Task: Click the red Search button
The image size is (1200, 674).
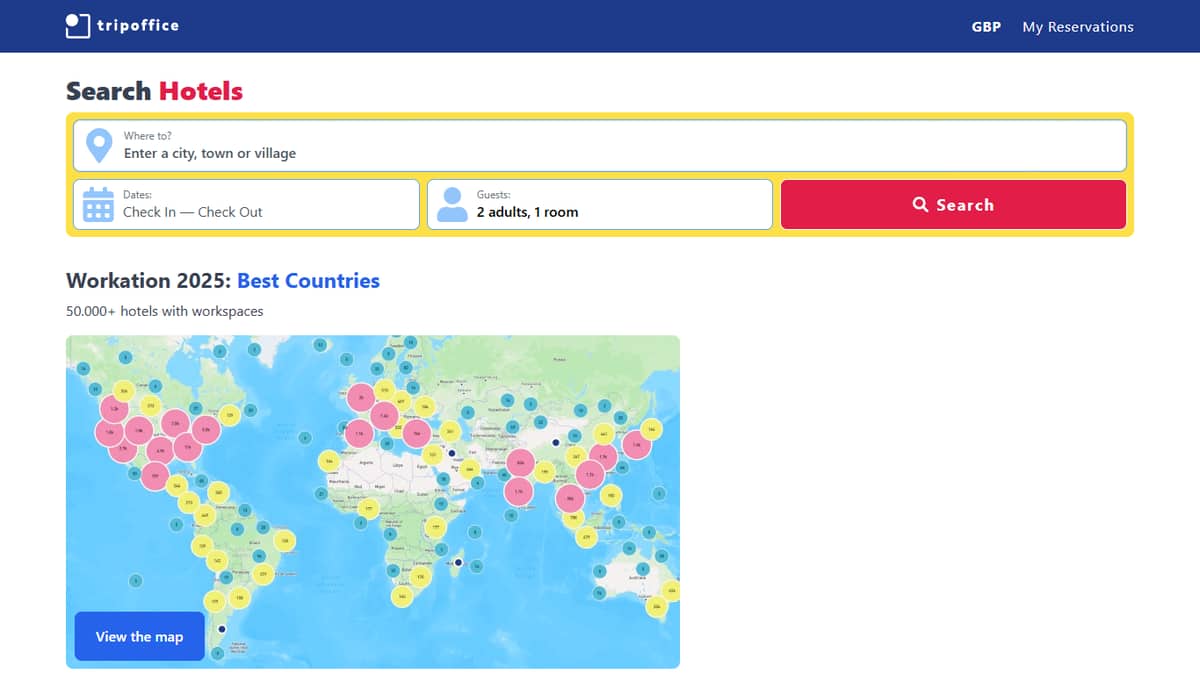Action: [x=953, y=204]
